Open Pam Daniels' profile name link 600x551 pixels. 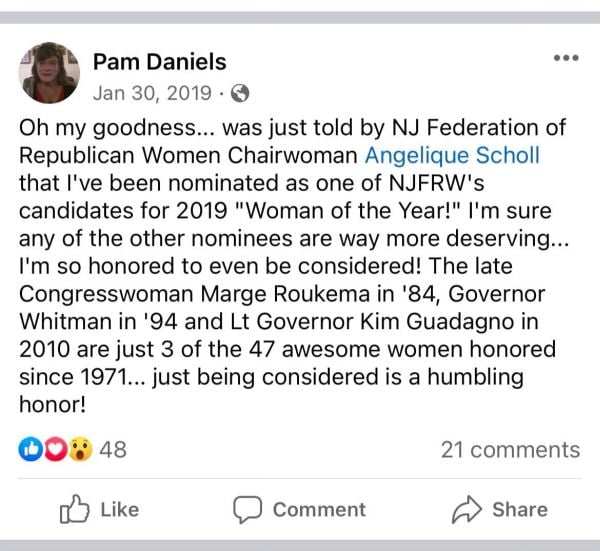click(x=158, y=61)
